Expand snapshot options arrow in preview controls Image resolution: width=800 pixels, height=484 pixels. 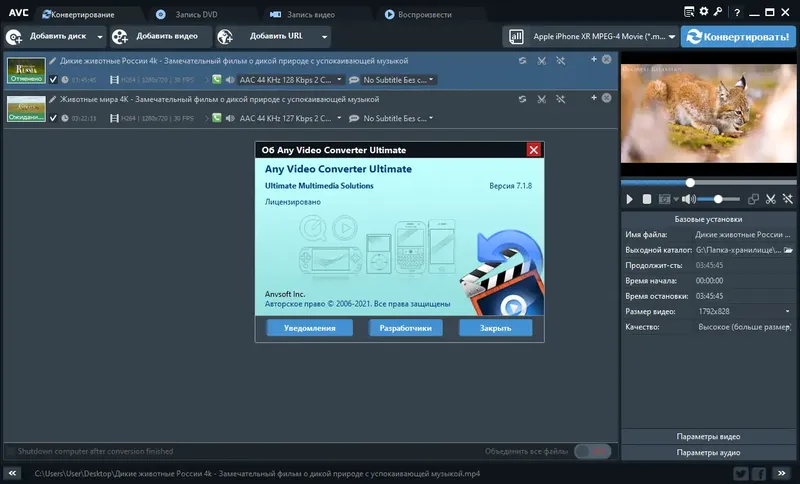(x=676, y=199)
